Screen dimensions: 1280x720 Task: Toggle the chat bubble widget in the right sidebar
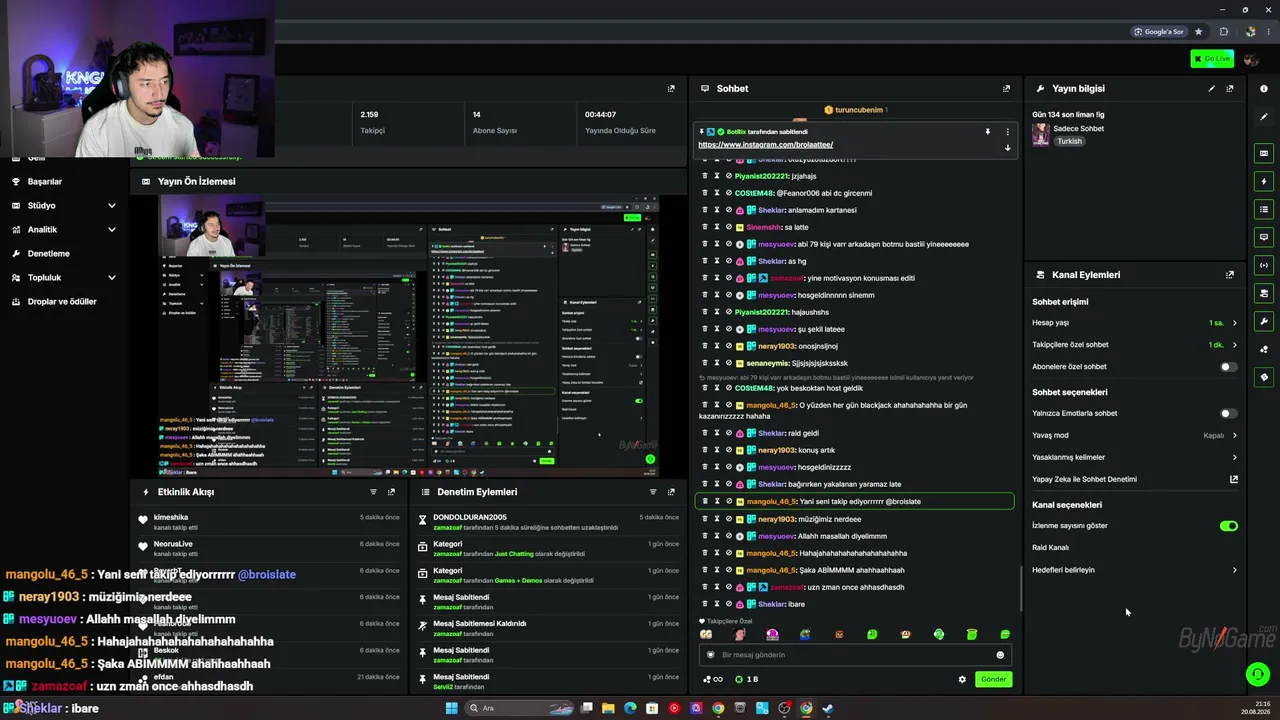[1264, 237]
